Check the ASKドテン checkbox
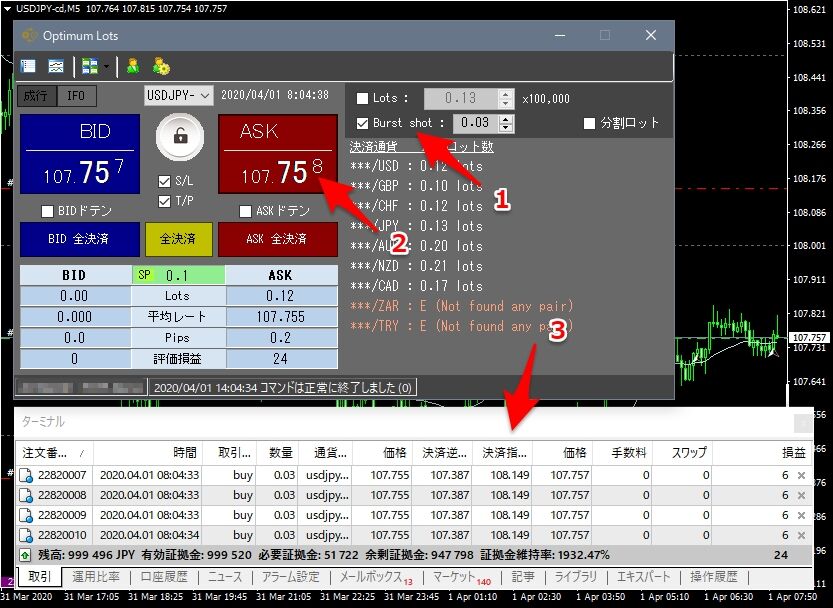833x608 pixels. click(245, 212)
